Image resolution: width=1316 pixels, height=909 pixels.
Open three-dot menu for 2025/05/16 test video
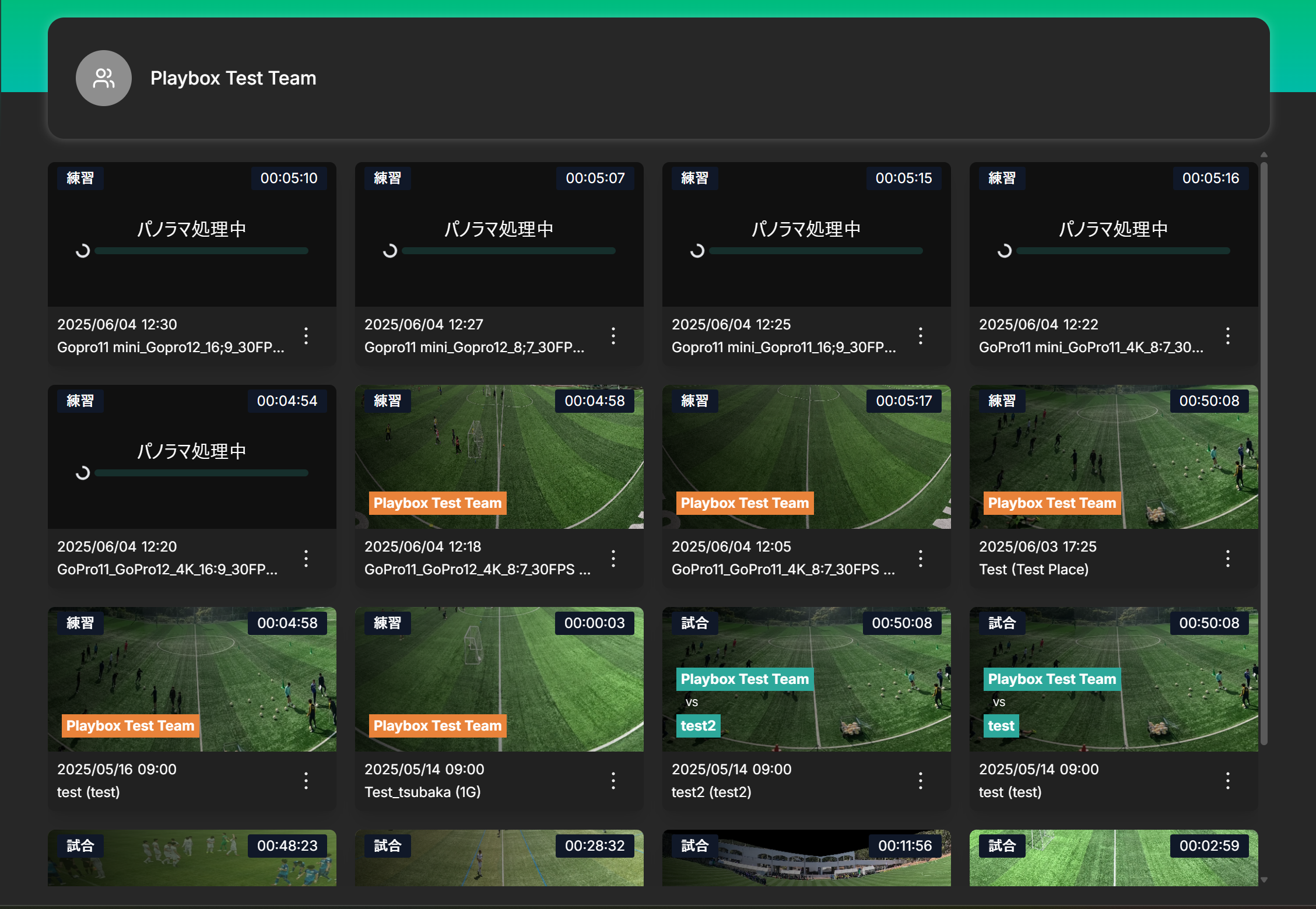[x=306, y=781]
